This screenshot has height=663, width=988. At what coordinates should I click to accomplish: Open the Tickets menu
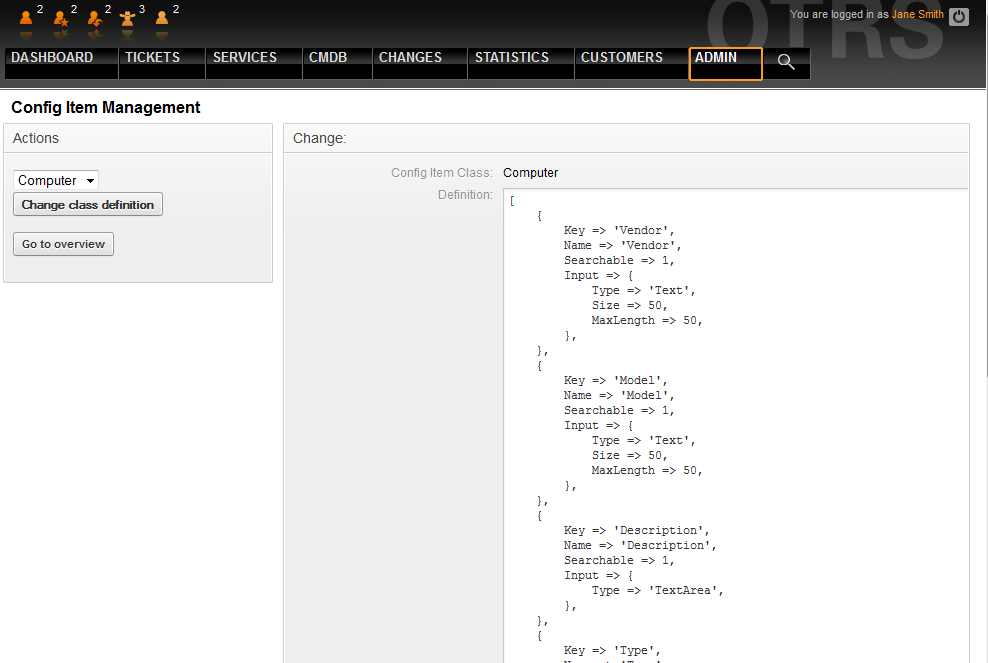coord(153,58)
